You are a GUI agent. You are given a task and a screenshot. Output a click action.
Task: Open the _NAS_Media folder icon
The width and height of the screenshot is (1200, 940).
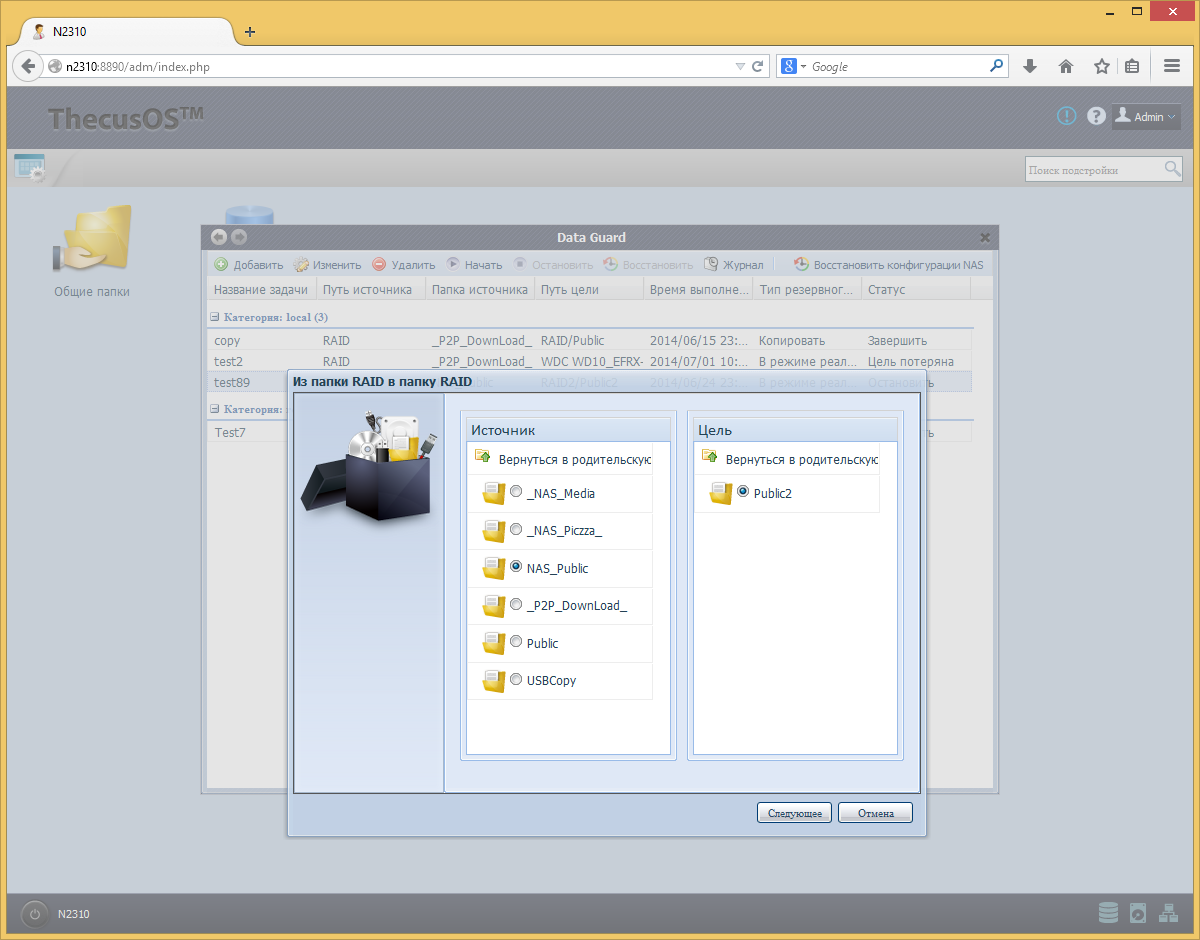coord(494,494)
